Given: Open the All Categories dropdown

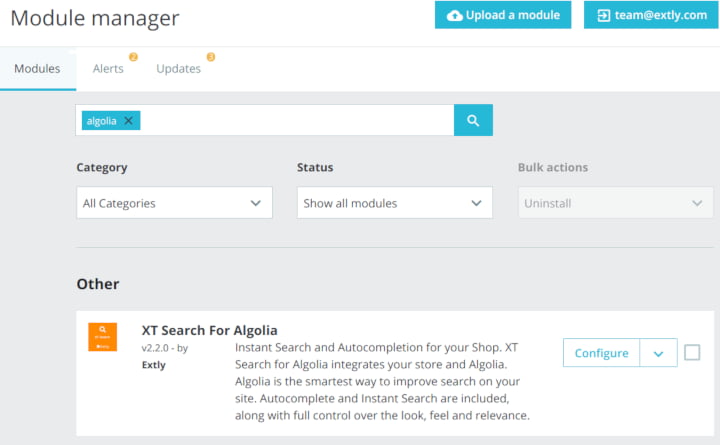Looking at the screenshot, I should [x=174, y=203].
